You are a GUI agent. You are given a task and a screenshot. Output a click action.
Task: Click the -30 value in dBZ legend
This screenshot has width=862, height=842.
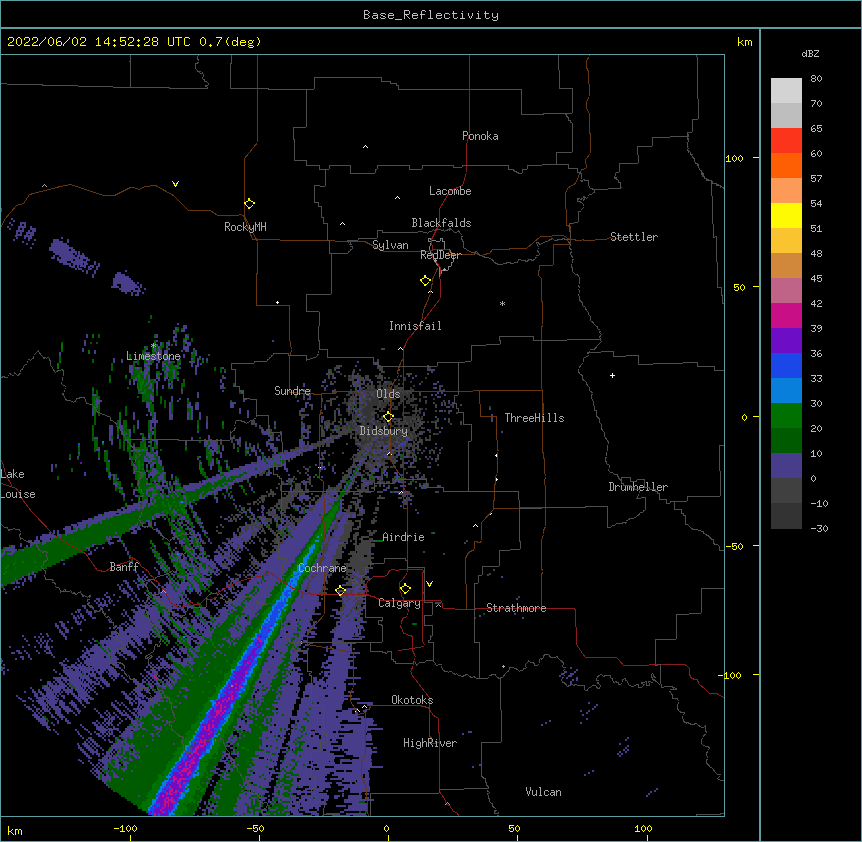click(x=819, y=528)
